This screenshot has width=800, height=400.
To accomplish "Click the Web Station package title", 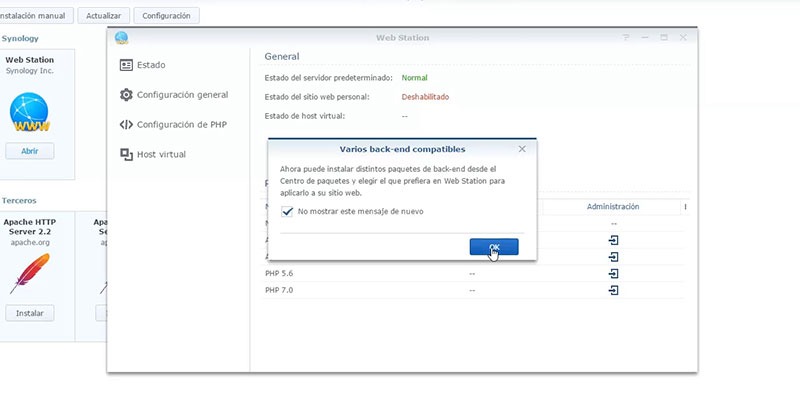I will tap(30, 60).
